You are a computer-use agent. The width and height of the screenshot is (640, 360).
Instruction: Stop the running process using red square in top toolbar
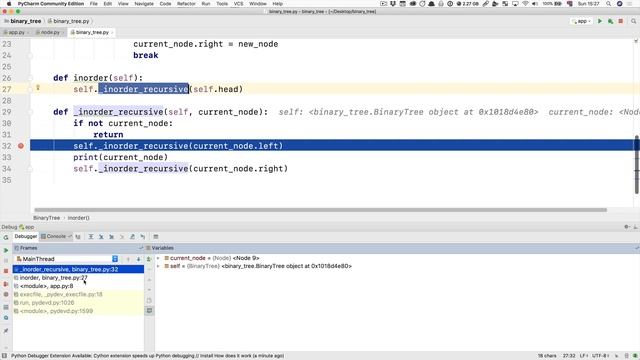pyautogui.click(x=621, y=21)
